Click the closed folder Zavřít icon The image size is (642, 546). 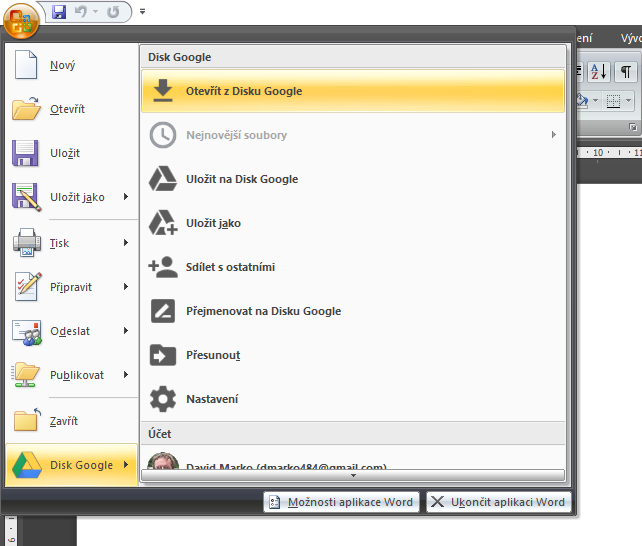27,420
